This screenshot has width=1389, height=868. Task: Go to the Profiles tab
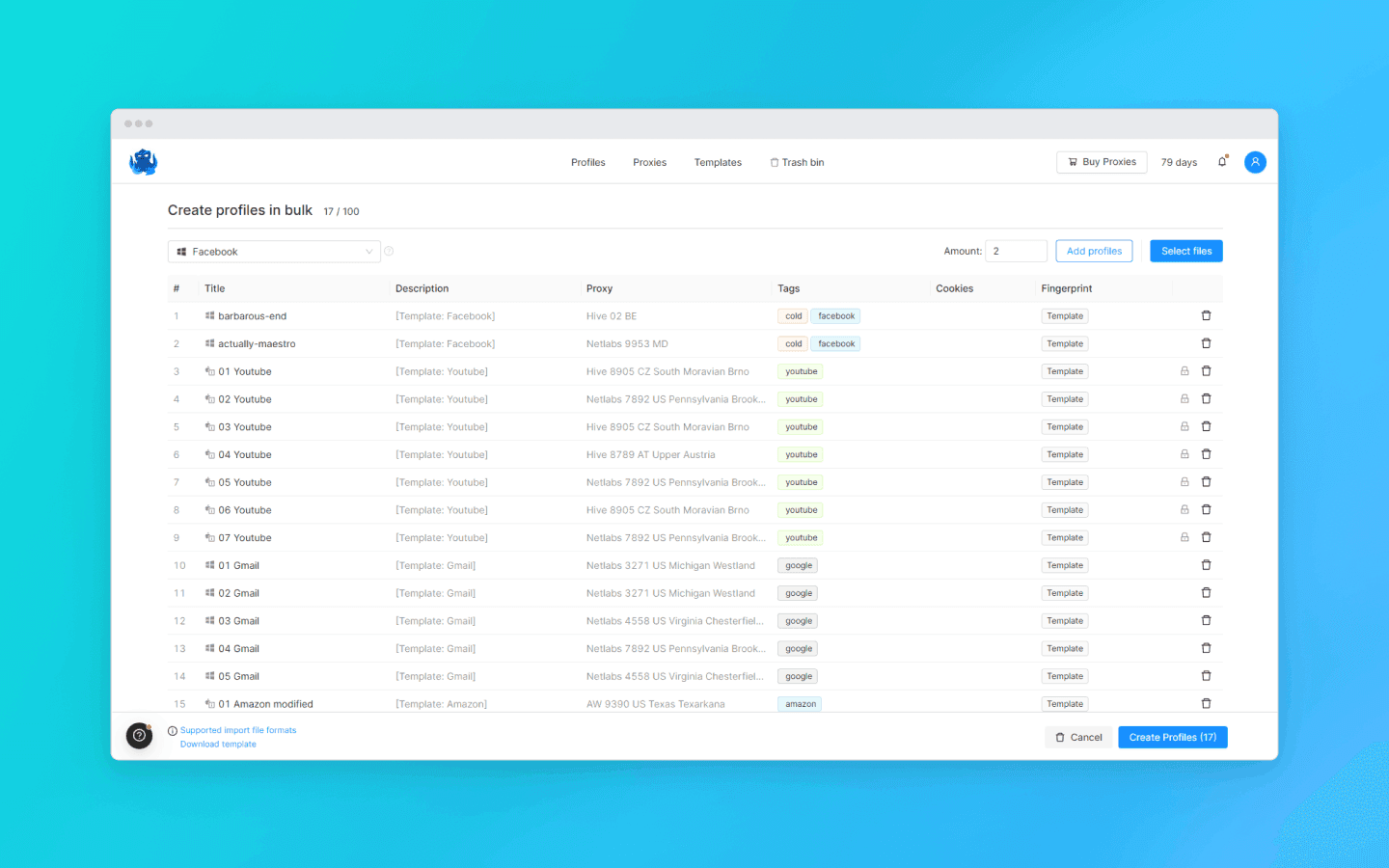(588, 162)
